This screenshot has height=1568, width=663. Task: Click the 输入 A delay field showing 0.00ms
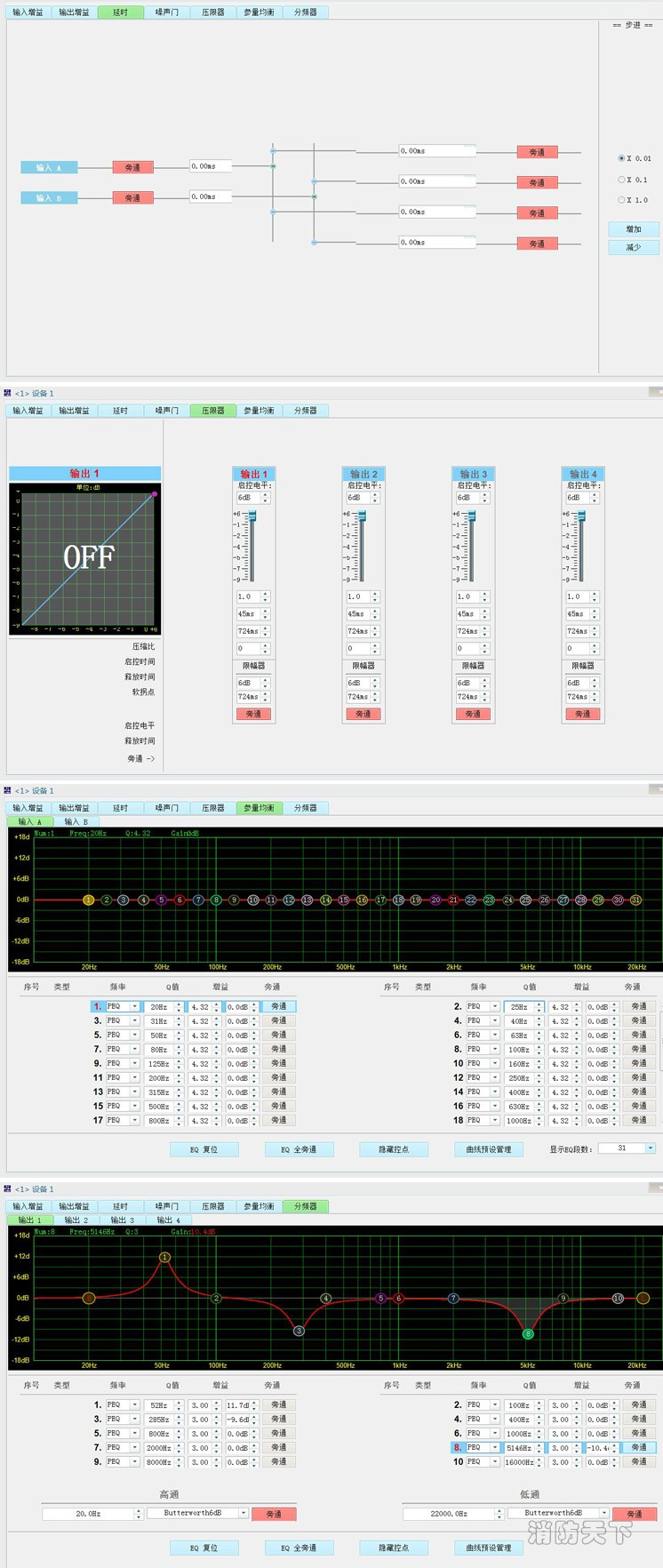(210, 166)
